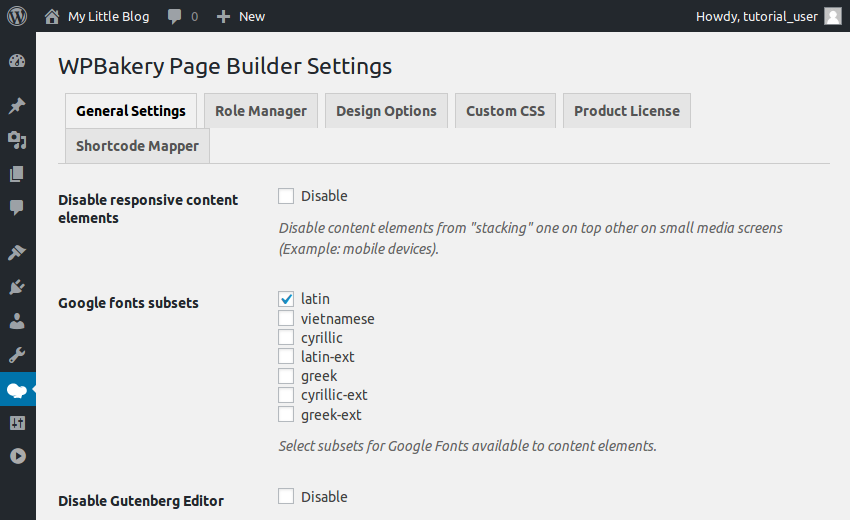Open Appearance paintbrush sidebar icon
Viewport: 850px width, 520px height.
[17, 252]
